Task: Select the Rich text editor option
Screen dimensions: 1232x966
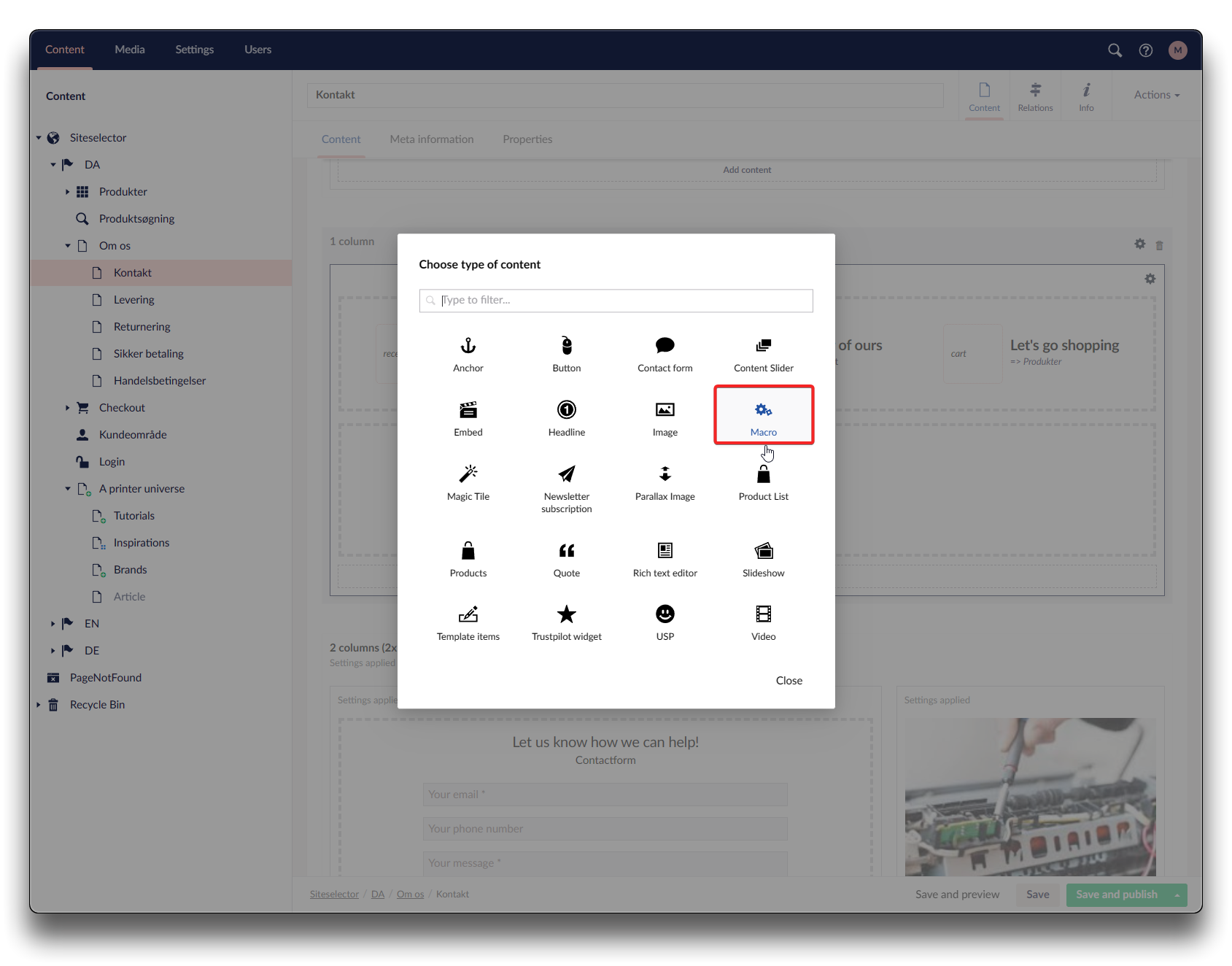Action: pos(665,560)
